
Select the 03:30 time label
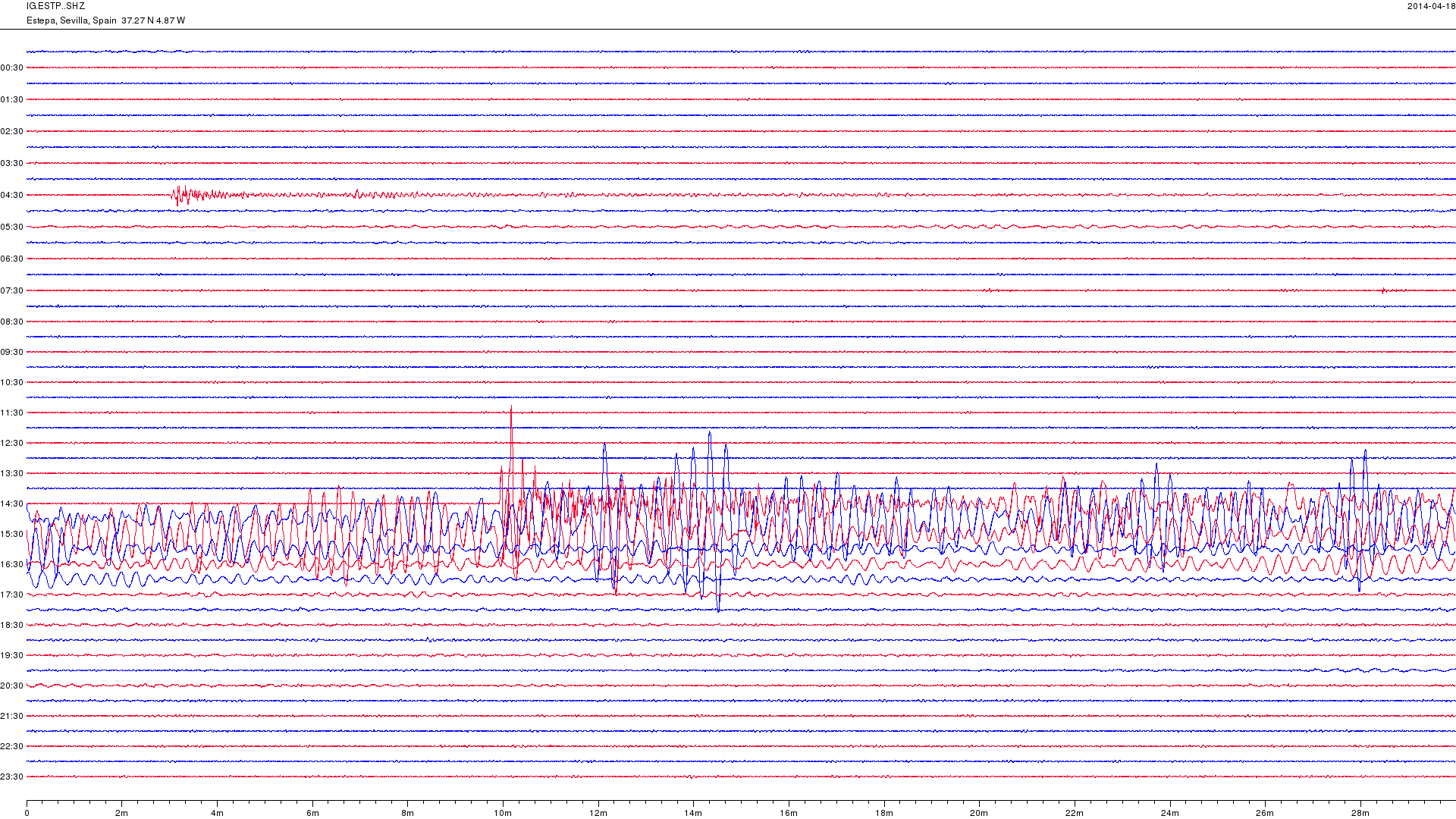[x=12, y=163]
